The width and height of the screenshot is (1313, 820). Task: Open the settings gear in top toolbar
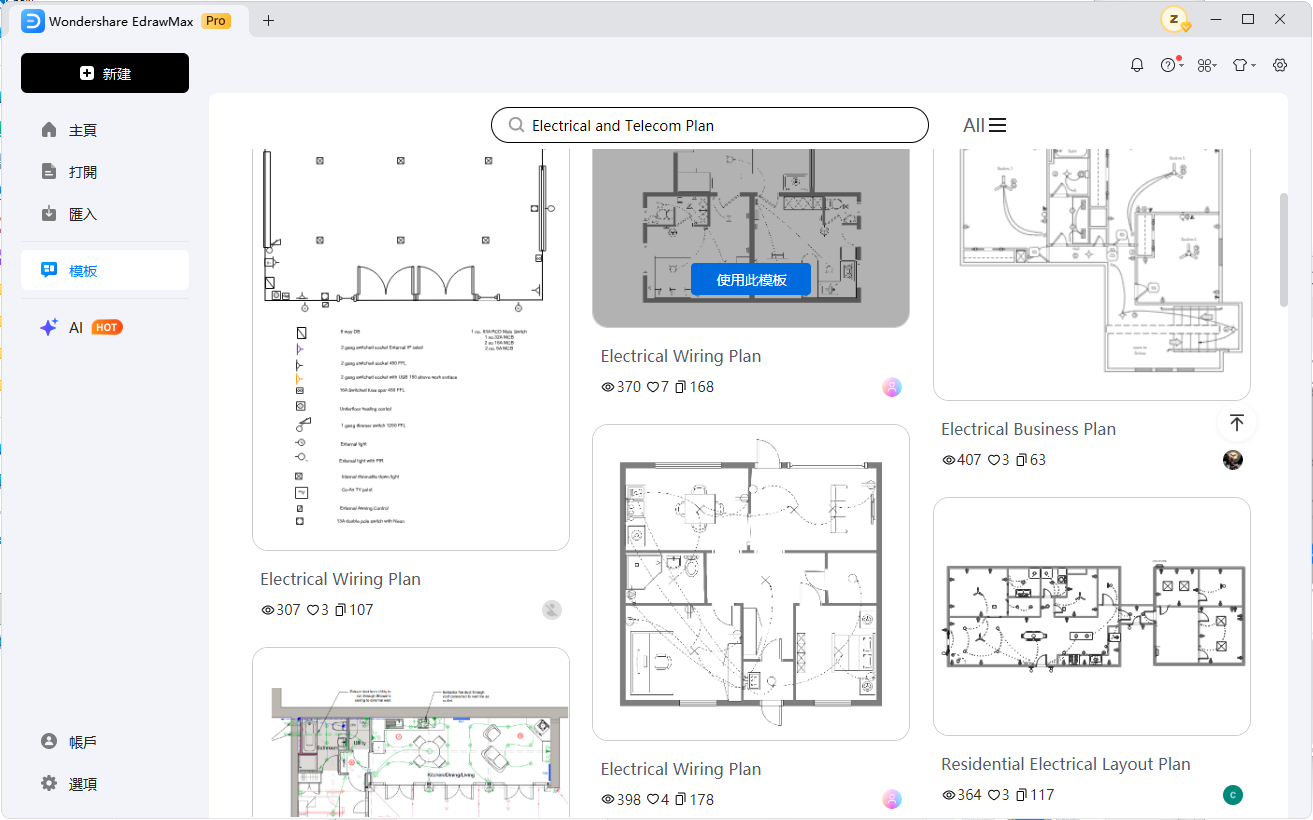coord(1280,65)
